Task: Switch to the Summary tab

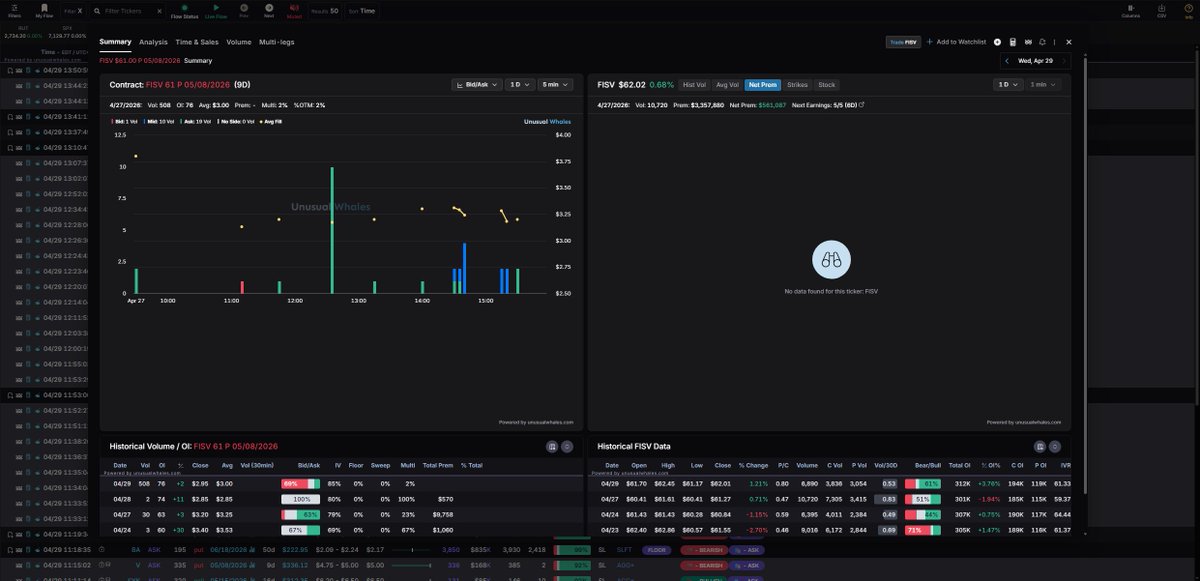Action: 115,42
